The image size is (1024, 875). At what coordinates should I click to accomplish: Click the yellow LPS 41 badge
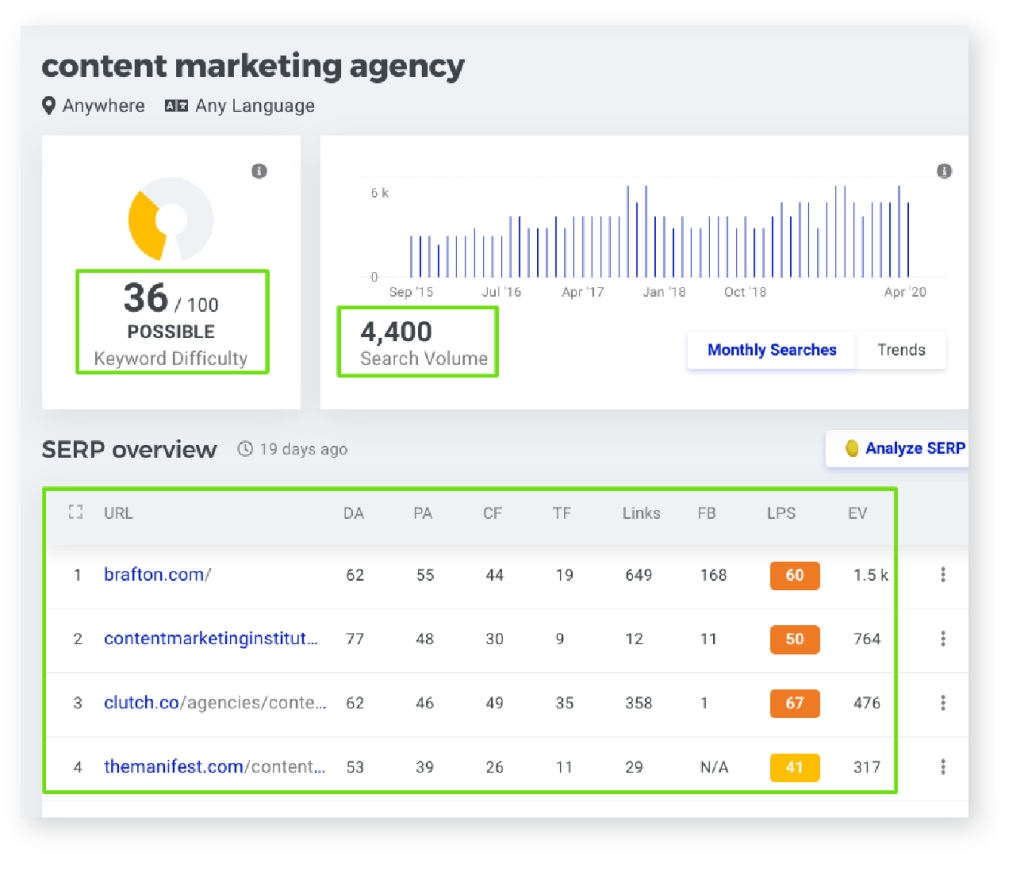point(794,767)
